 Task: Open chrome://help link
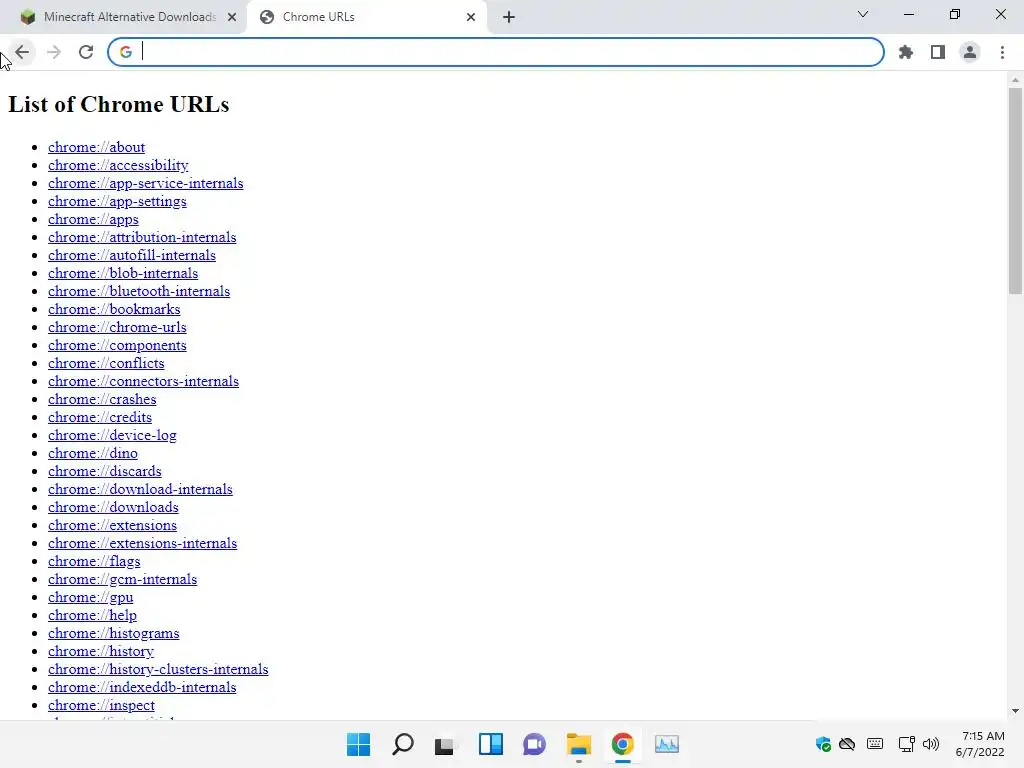(x=92, y=615)
